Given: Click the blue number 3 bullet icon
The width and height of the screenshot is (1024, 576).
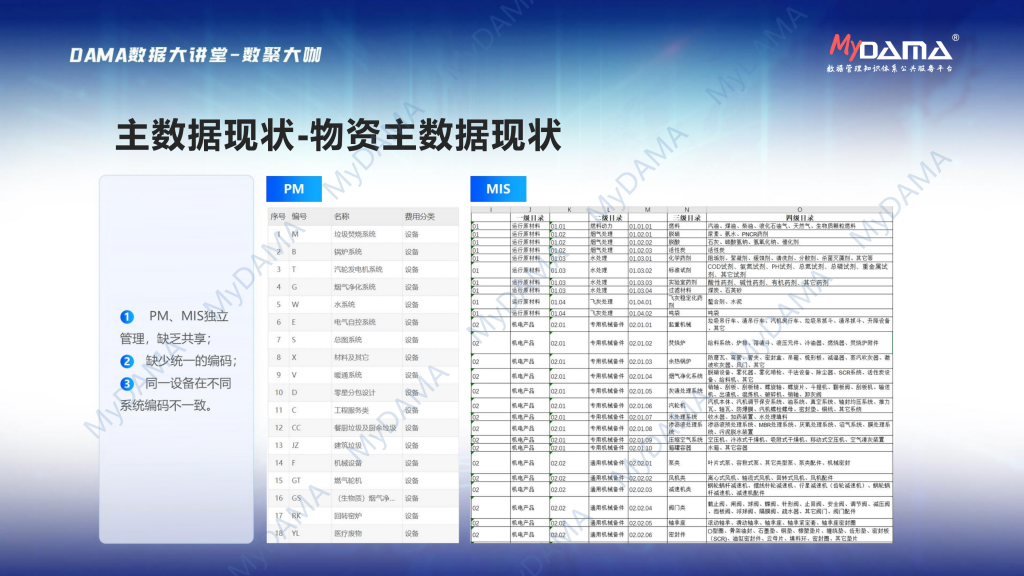Looking at the screenshot, I should [x=127, y=383].
